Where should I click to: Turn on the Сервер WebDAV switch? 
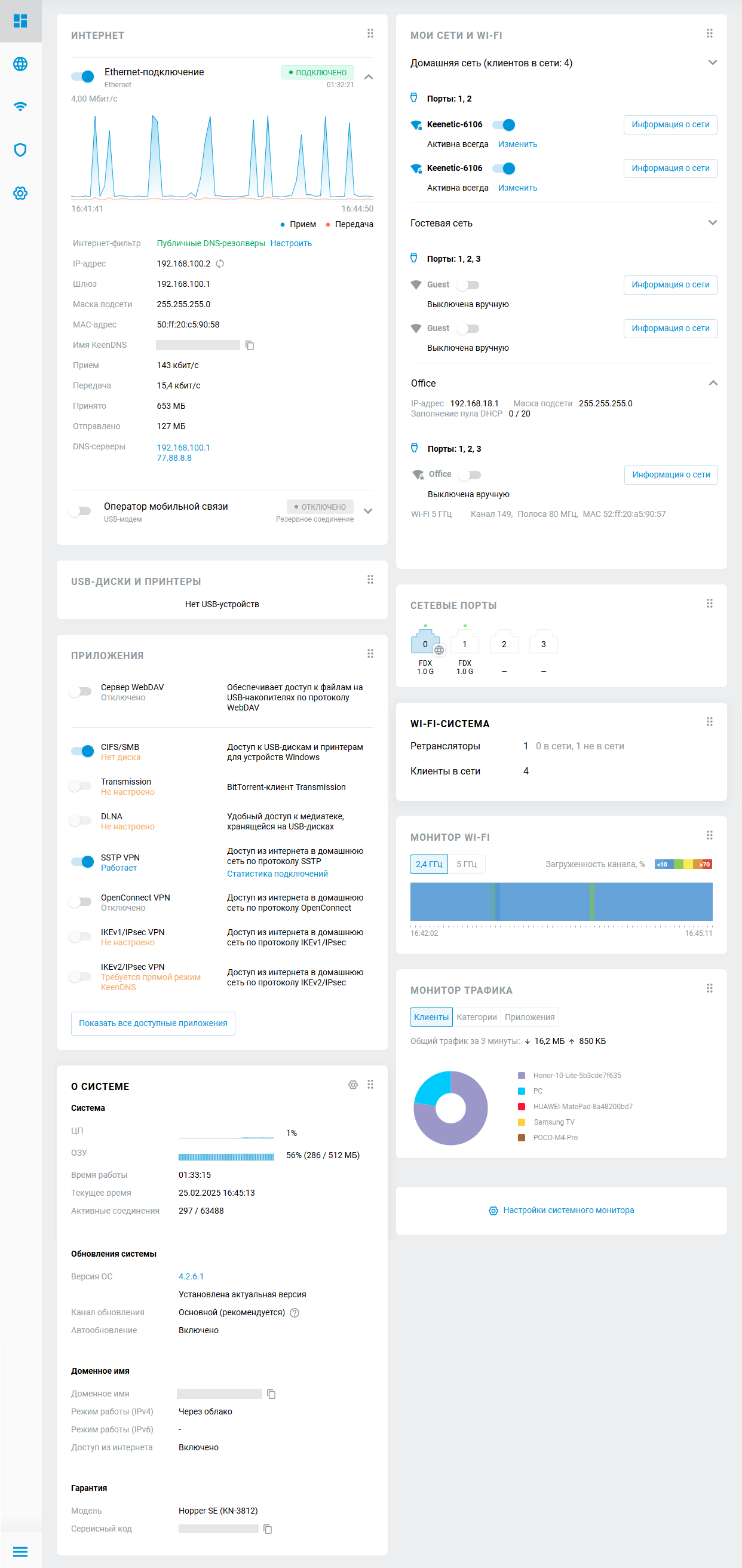click(x=80, y=691)
